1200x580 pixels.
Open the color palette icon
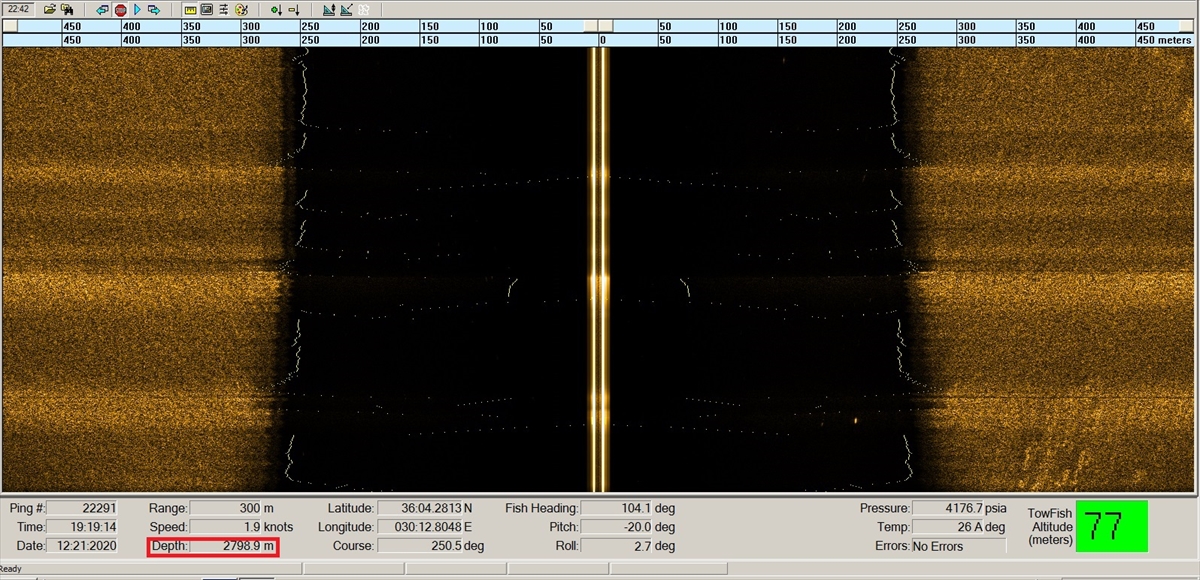coord(241,9)
